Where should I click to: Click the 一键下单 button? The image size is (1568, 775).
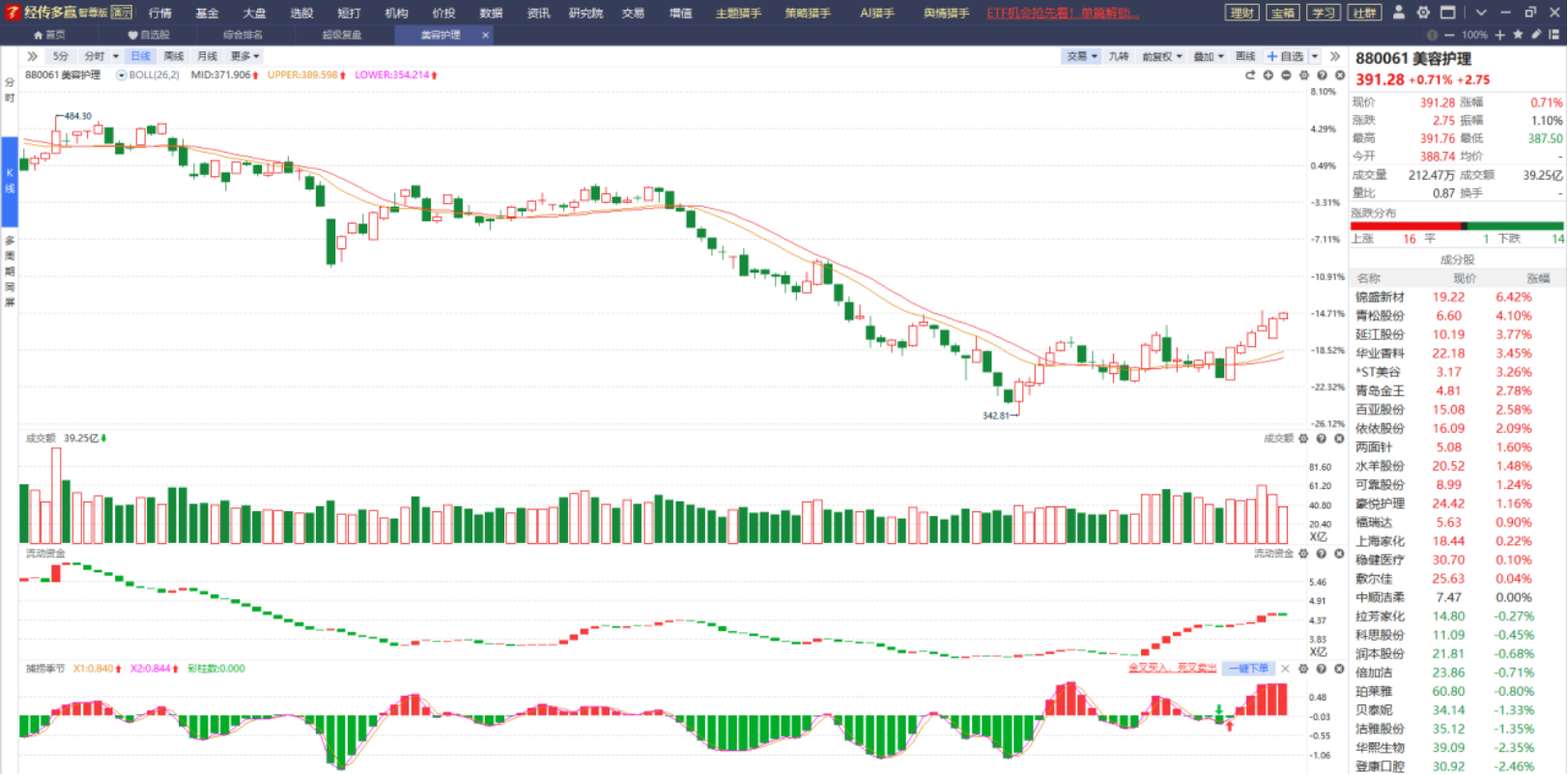(1249, 669)
